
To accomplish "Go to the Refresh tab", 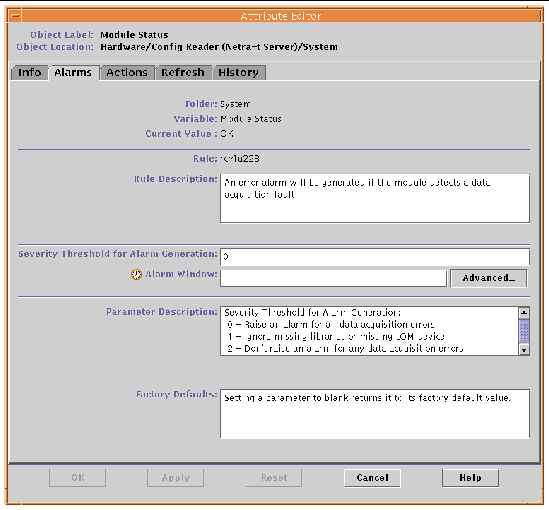I will [183, 72].
